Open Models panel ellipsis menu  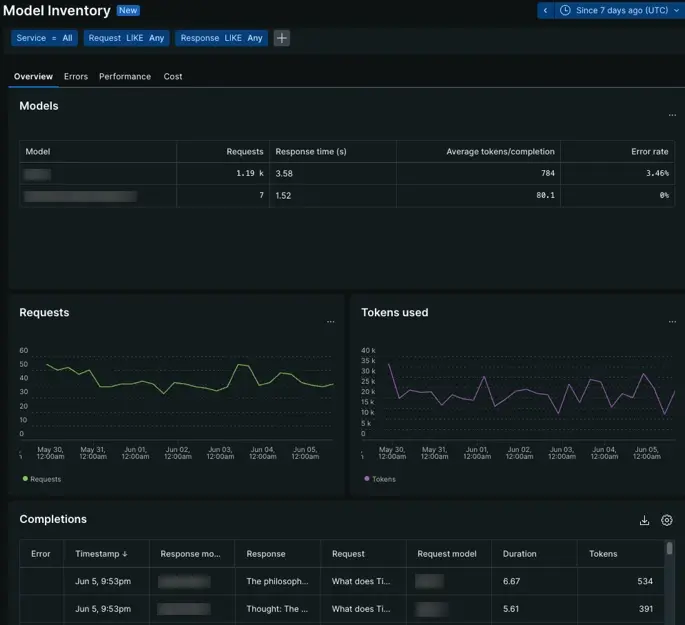click(672, 115)
